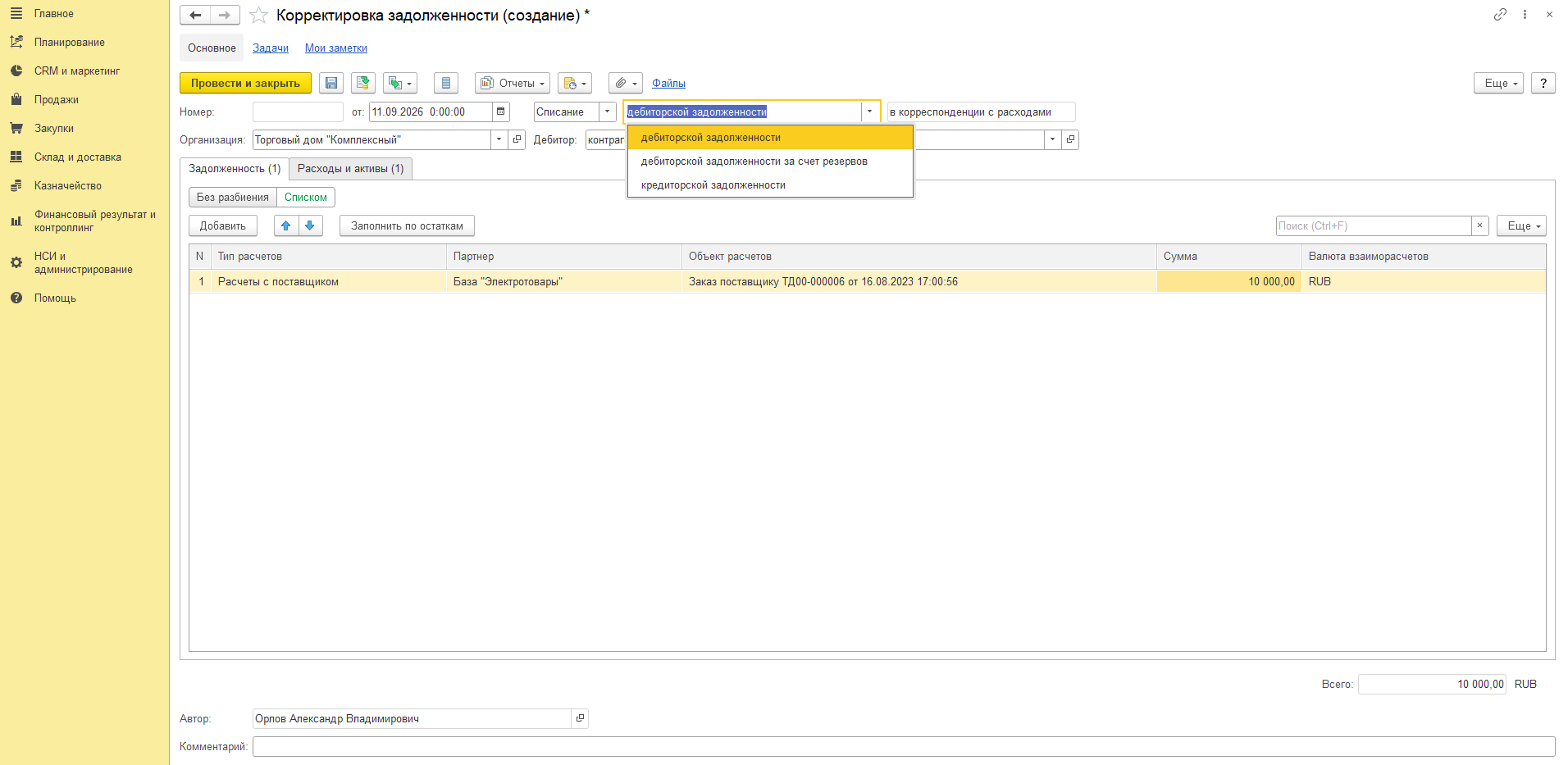
Task: Click the save document floppy disk icon
Action: [331, 83]
